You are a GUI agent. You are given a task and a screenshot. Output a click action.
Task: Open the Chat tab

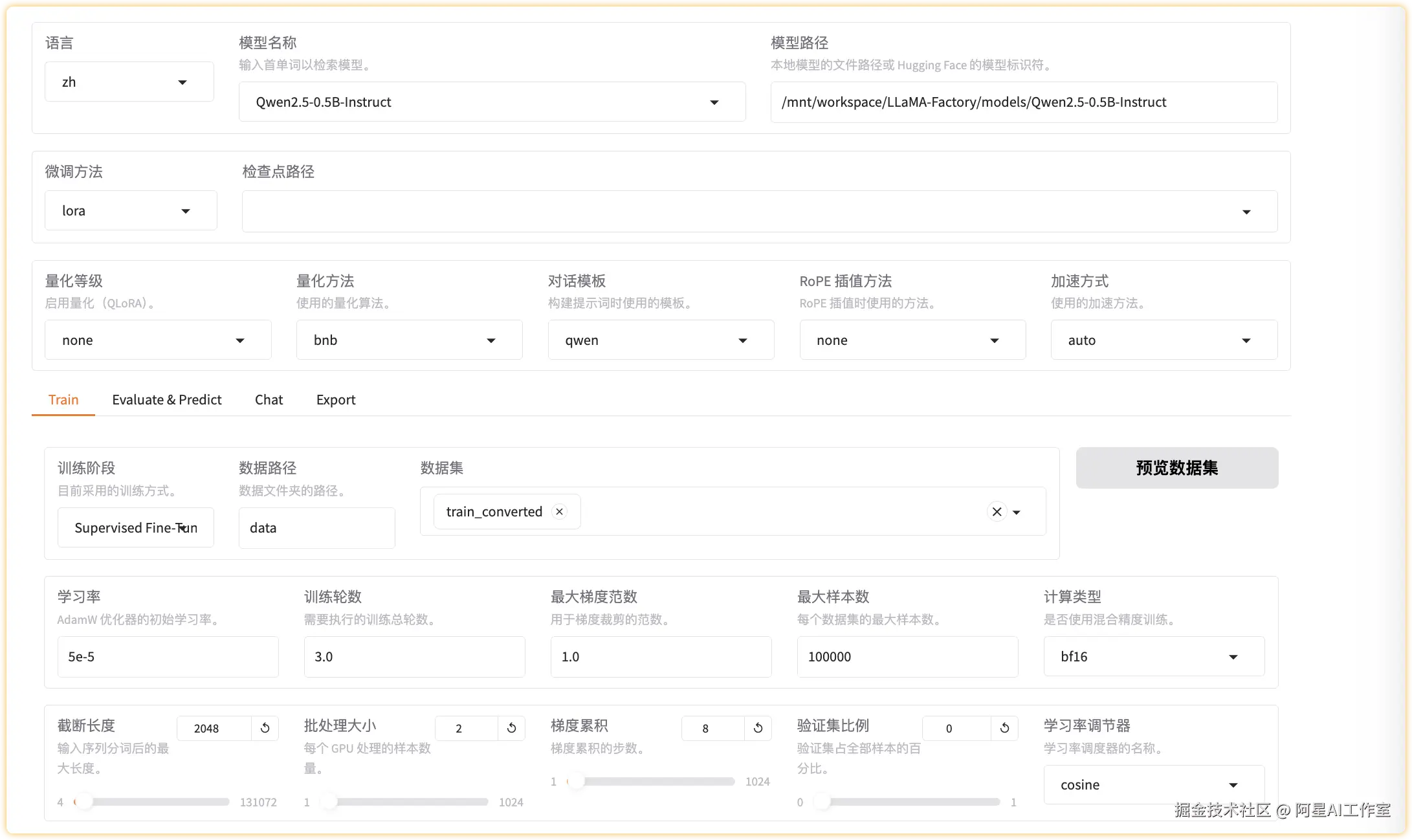click(x=269, y=399)
